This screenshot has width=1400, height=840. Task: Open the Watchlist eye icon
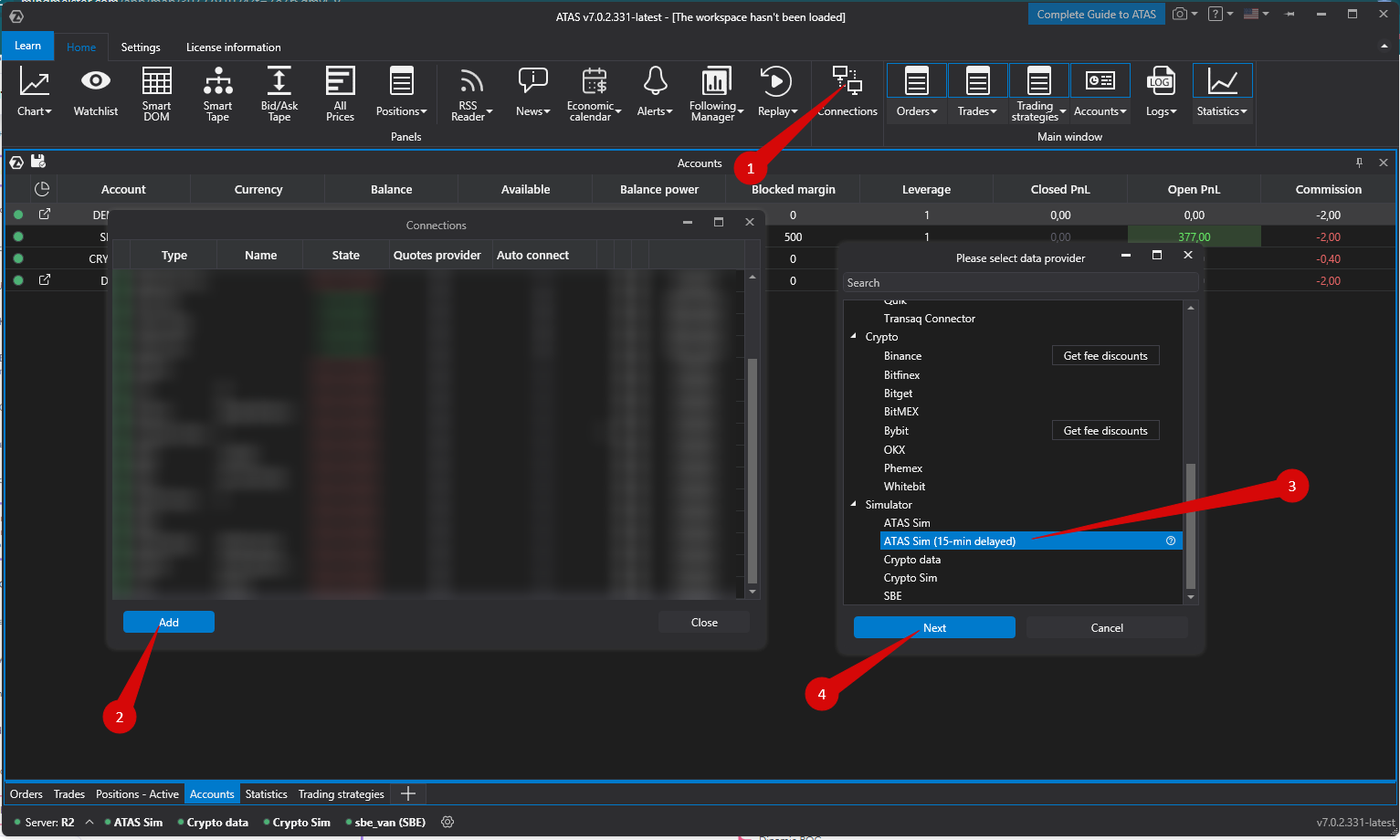click(96, 81)
